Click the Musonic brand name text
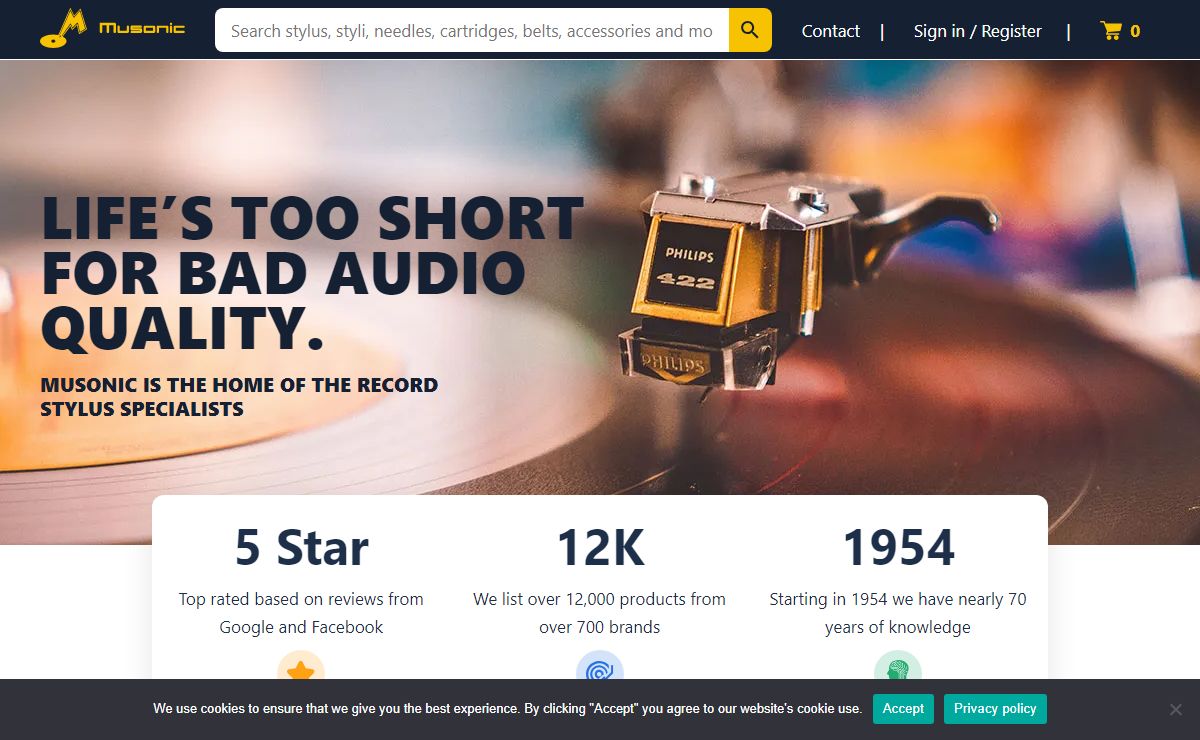The height and width of the screenshot is (740, 1200). [142, 28]
